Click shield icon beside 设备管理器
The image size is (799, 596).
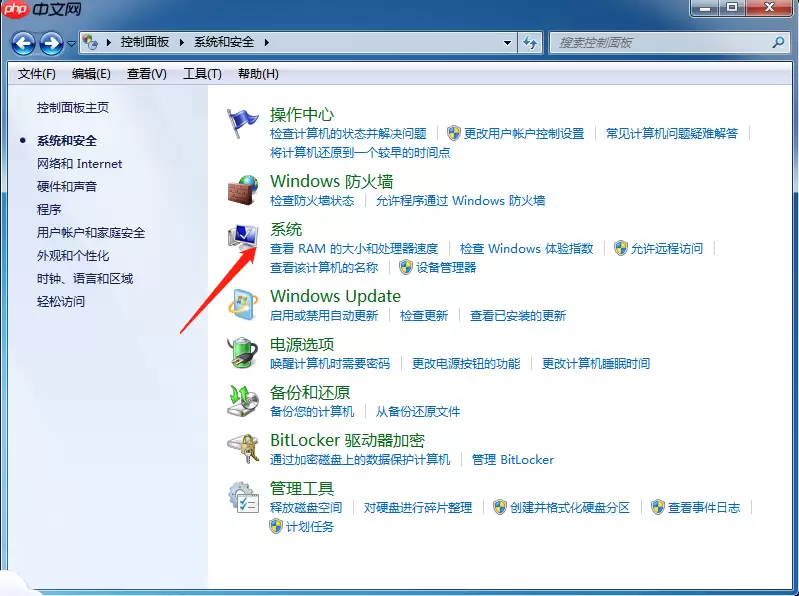[x=406, y=267]
